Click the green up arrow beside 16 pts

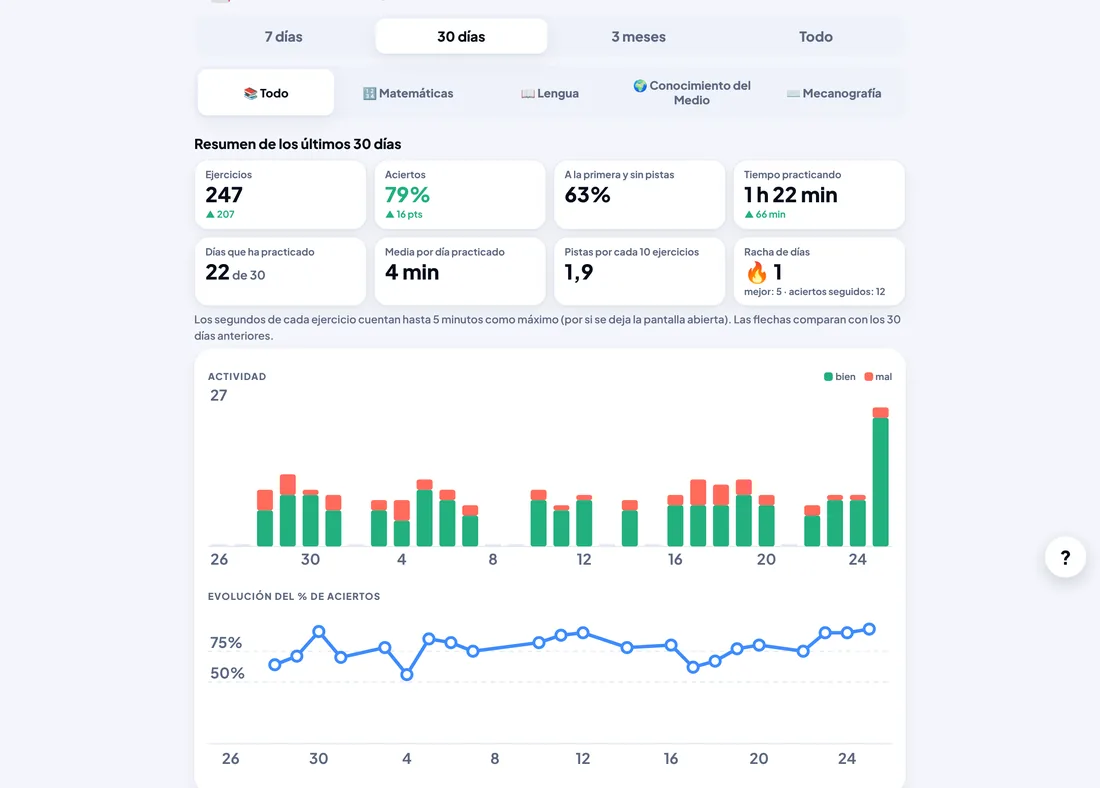389,215
